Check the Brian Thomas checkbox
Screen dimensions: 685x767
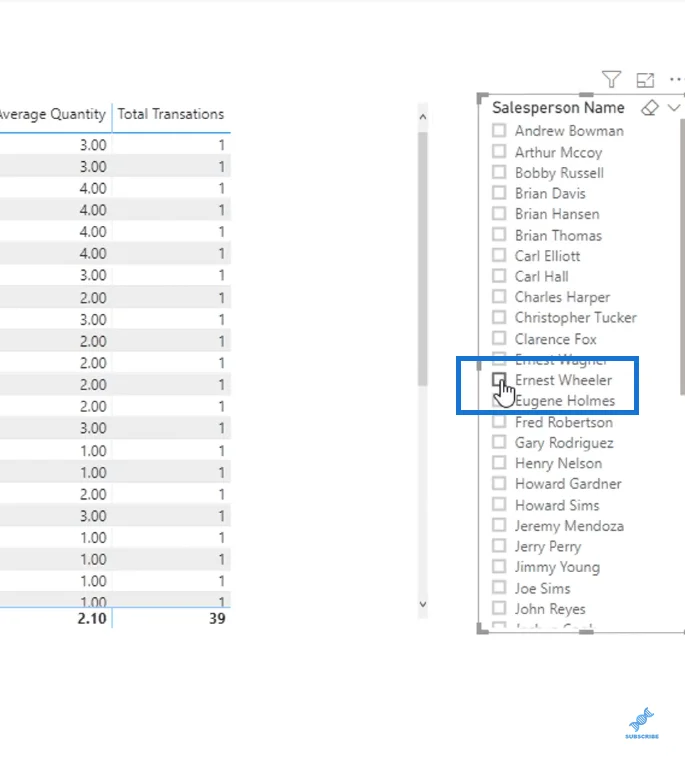pyautogui.click(x=499, y=234)
